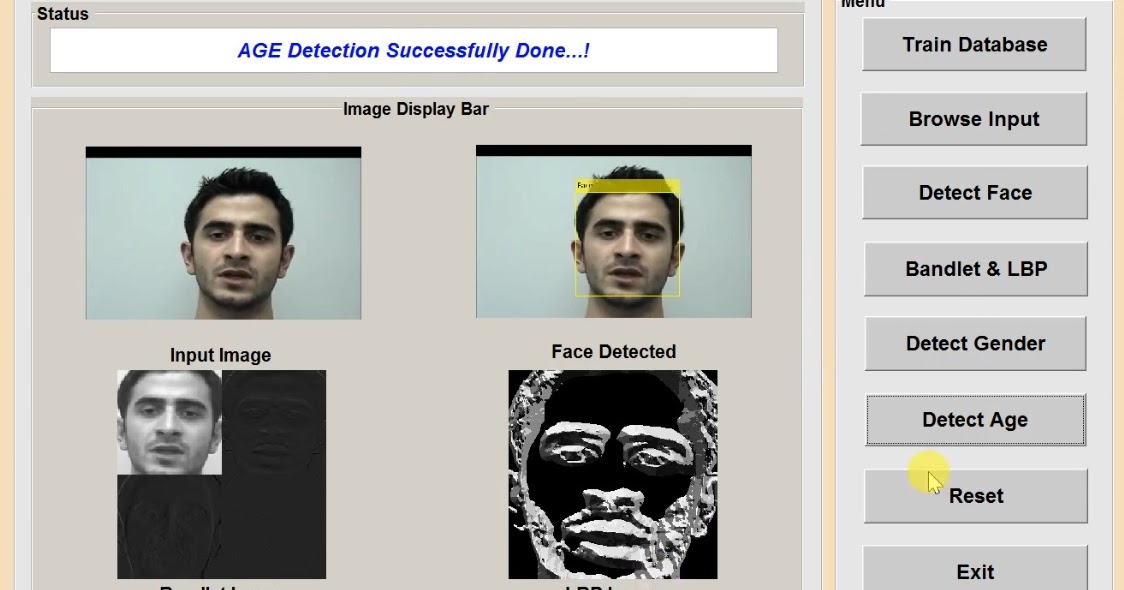Screen dimensions: 1124x590
Task: Click the Browse Input button
Action: tap(973, 118)
